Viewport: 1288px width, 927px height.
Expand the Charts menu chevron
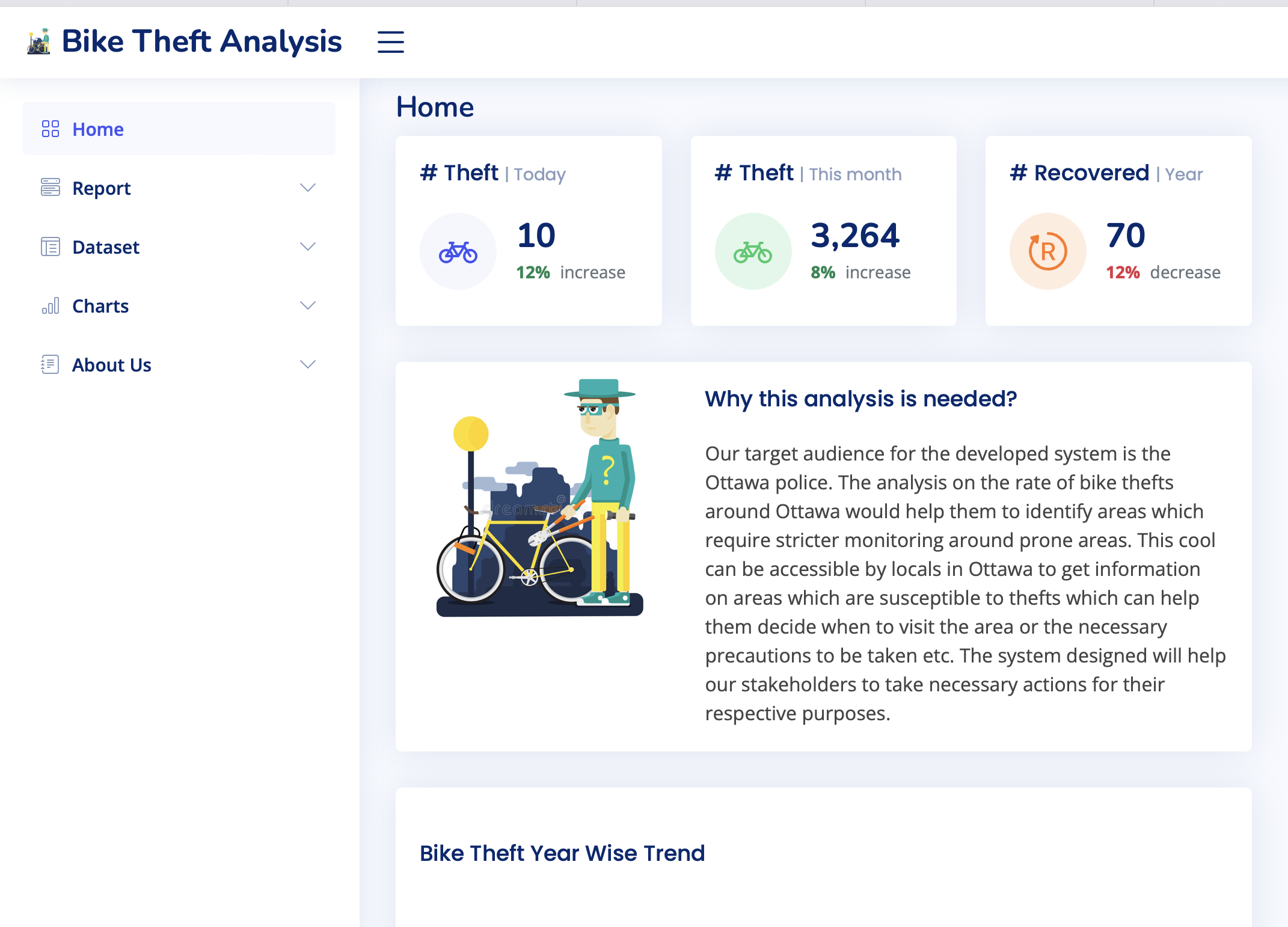[x=308, y=305]
